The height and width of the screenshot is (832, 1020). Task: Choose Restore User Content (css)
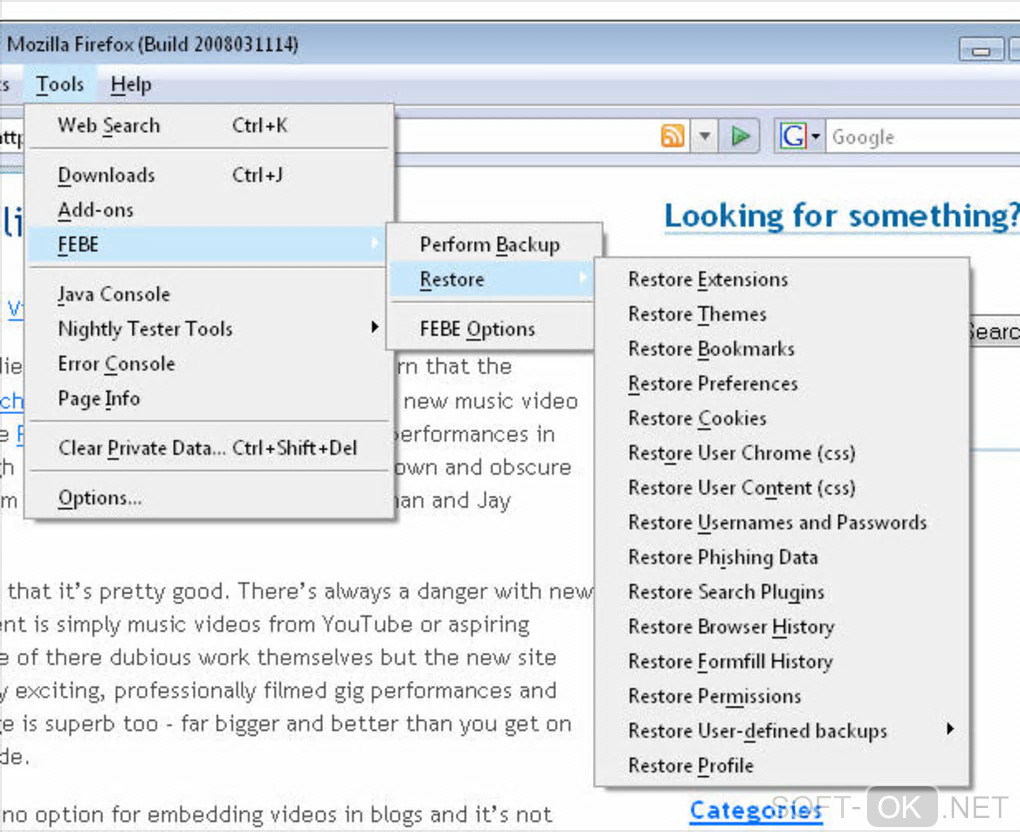[x=782, y=488]
